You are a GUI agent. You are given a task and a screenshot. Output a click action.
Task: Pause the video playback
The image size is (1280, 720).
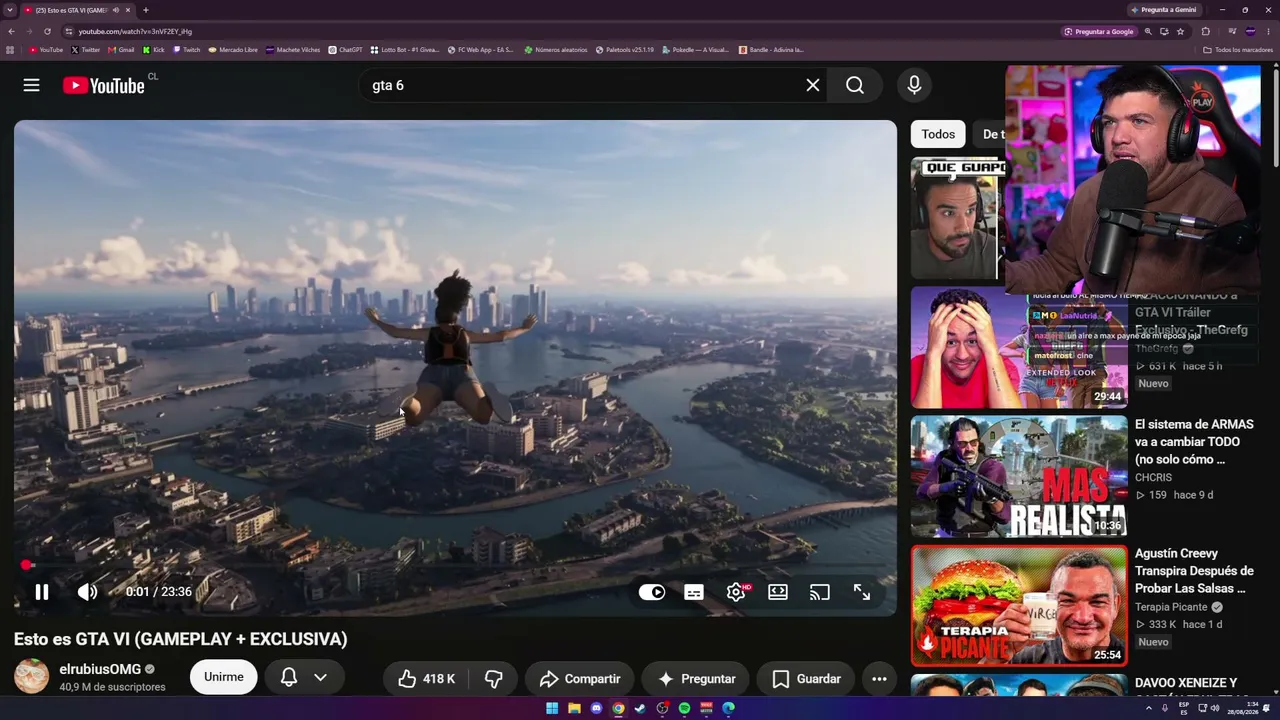[42, 592]
